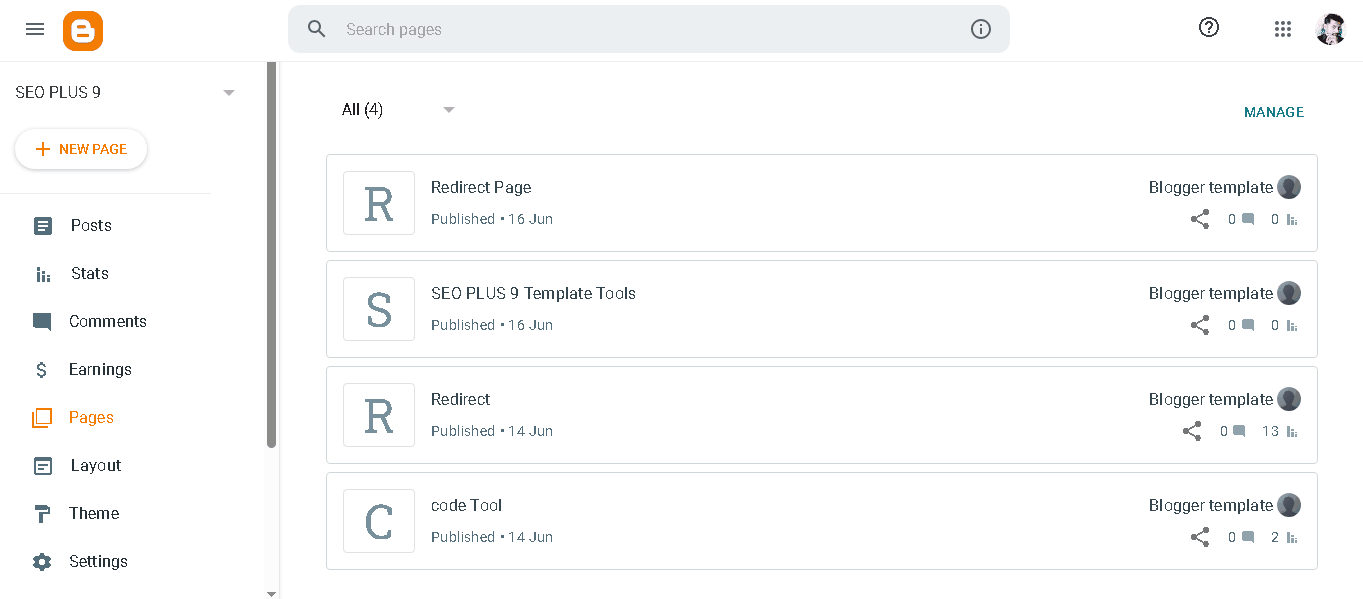This screenshot has height=599, width=1363.
Task: Open the account profile avatar
Action: [1331, 29]
